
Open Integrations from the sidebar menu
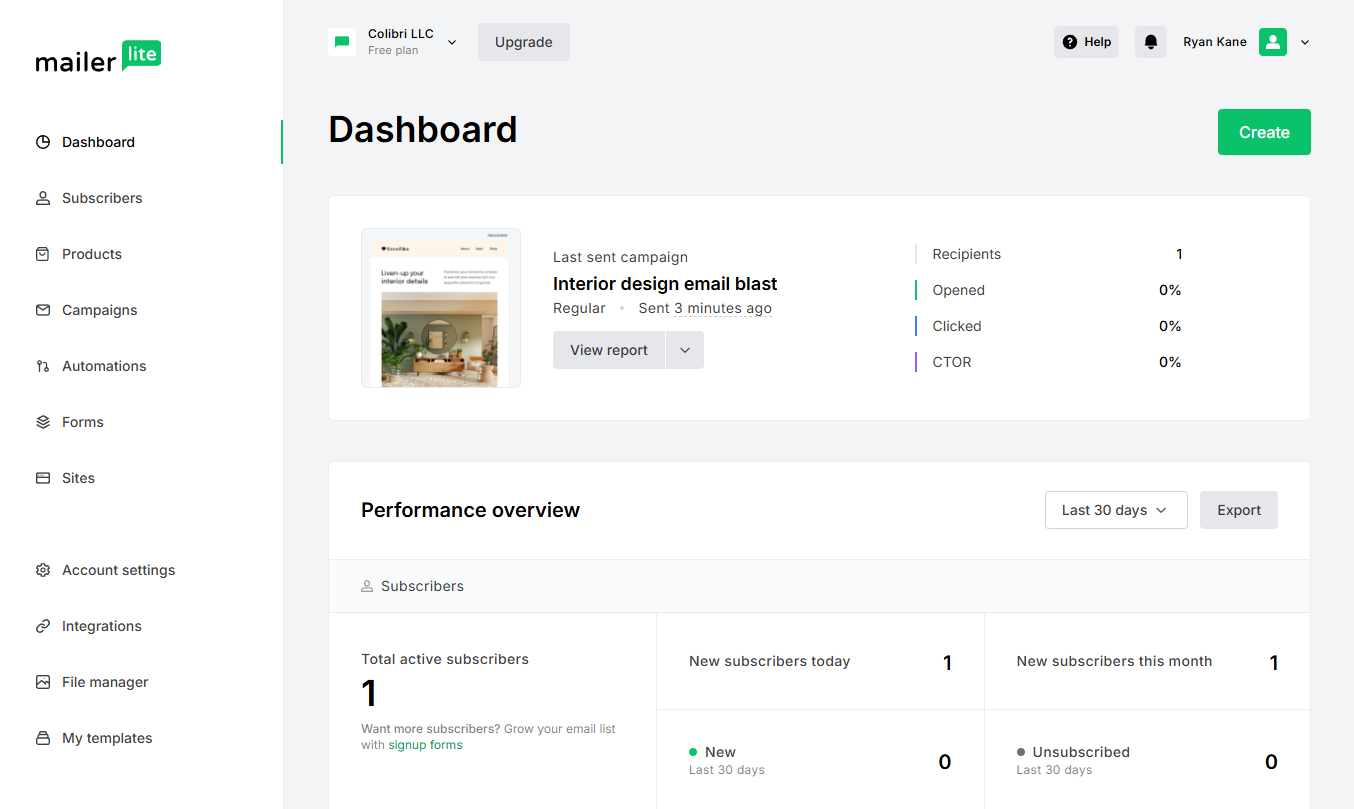pyautogui.click(x=43, y=625)
